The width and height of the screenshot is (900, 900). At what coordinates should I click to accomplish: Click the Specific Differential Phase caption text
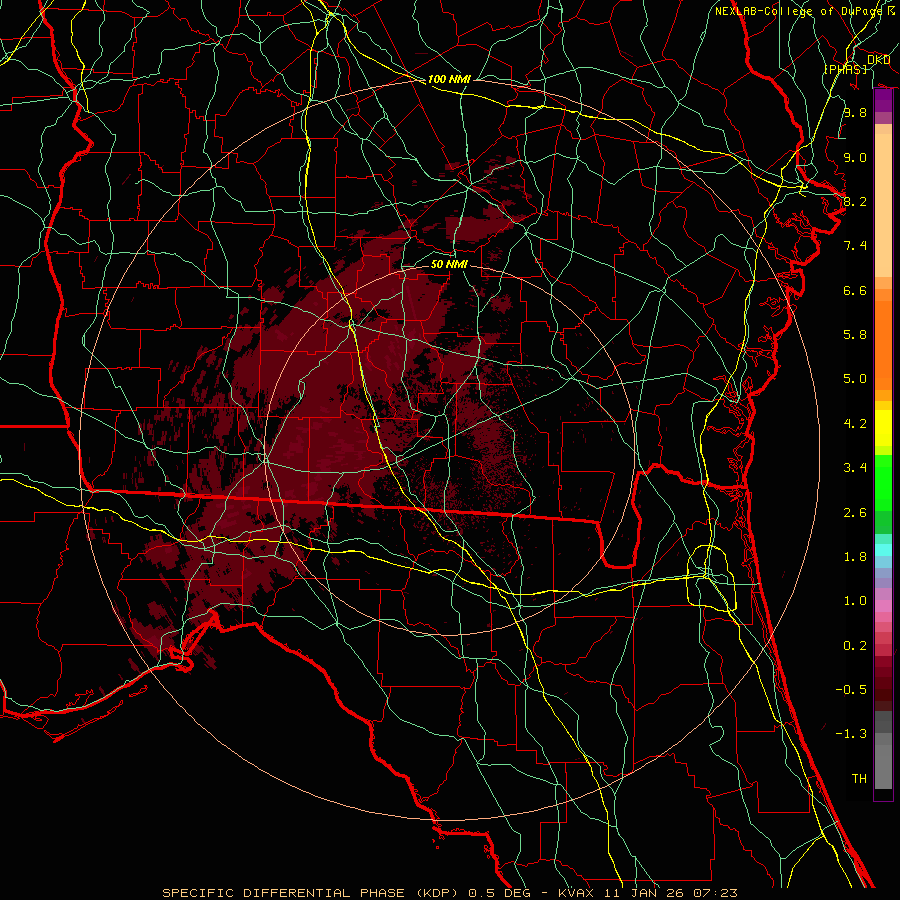[x=450, y=893]
